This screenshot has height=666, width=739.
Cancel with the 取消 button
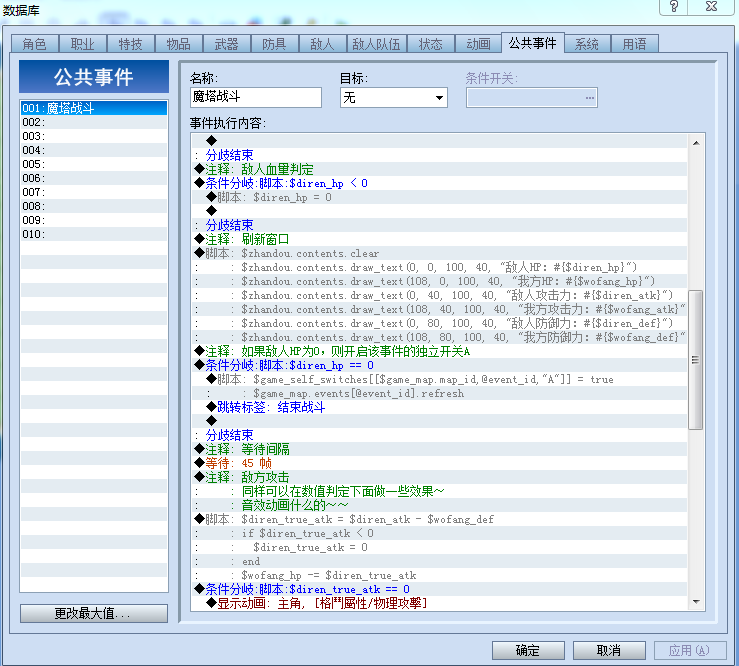[x=609, y=650]
